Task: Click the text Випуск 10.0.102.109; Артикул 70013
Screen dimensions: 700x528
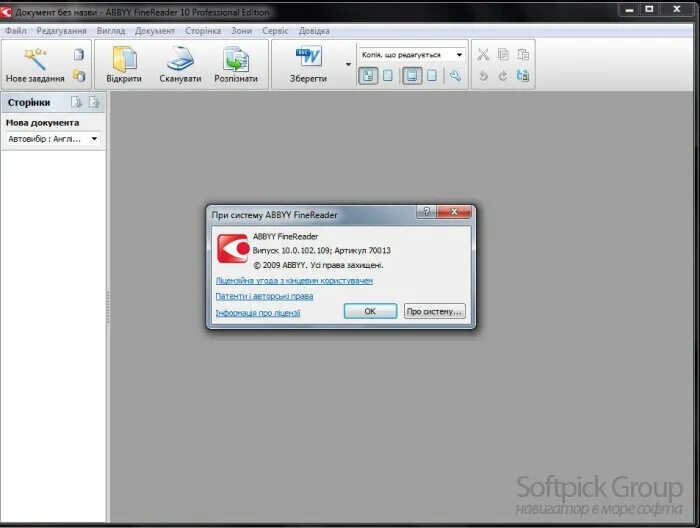Action: pos(321,250)
